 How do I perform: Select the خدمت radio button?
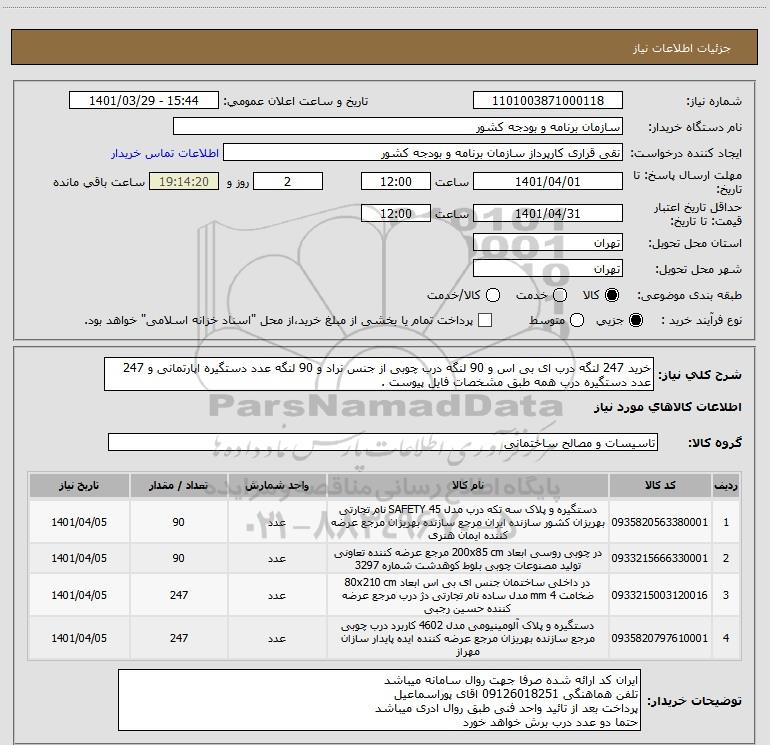[560, 295]
